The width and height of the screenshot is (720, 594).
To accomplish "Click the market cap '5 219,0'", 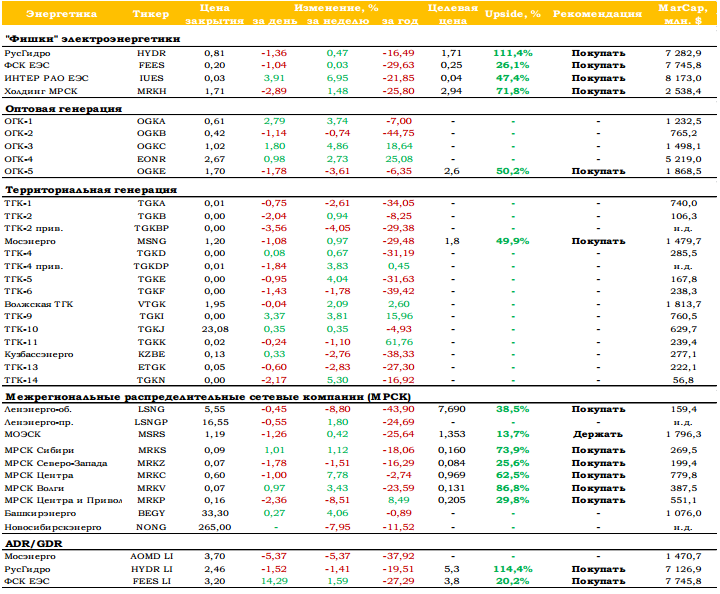I will pyautogui.click(x=684, y=159).
